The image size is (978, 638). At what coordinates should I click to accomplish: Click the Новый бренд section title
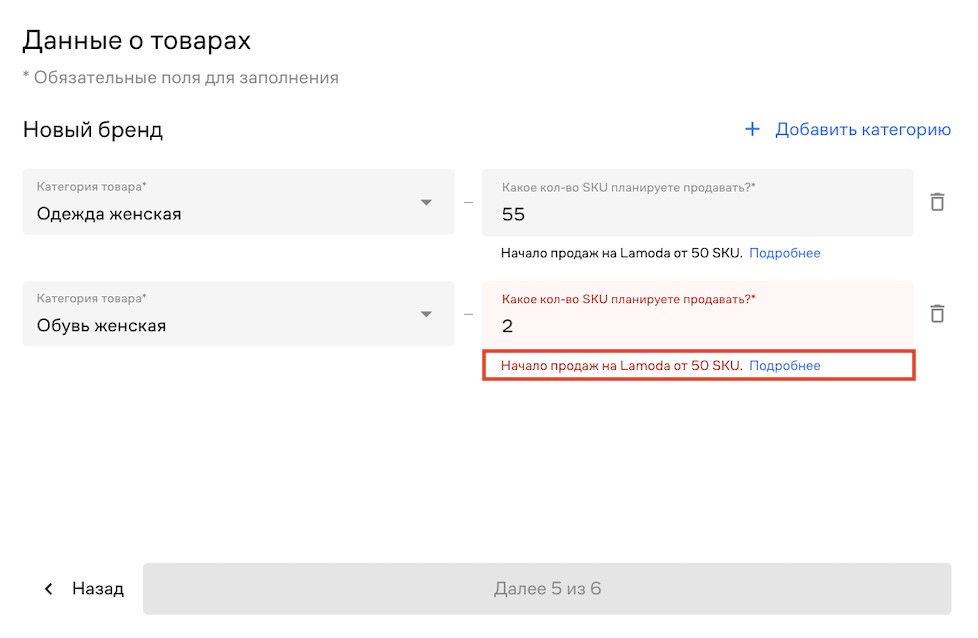(93, 130)
